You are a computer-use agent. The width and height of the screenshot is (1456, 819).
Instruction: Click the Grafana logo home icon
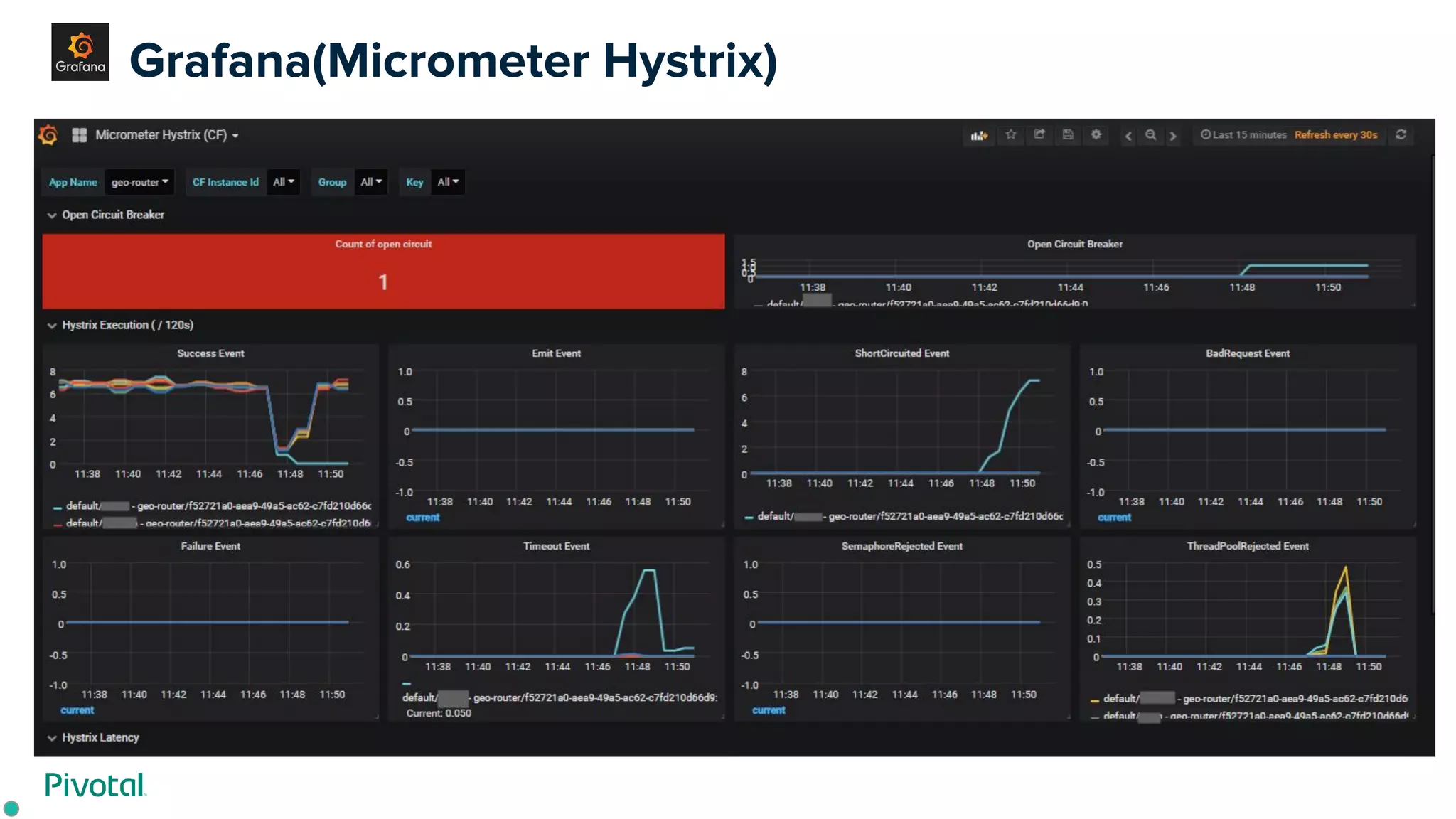pyautogui.click(x=49, y=134)
